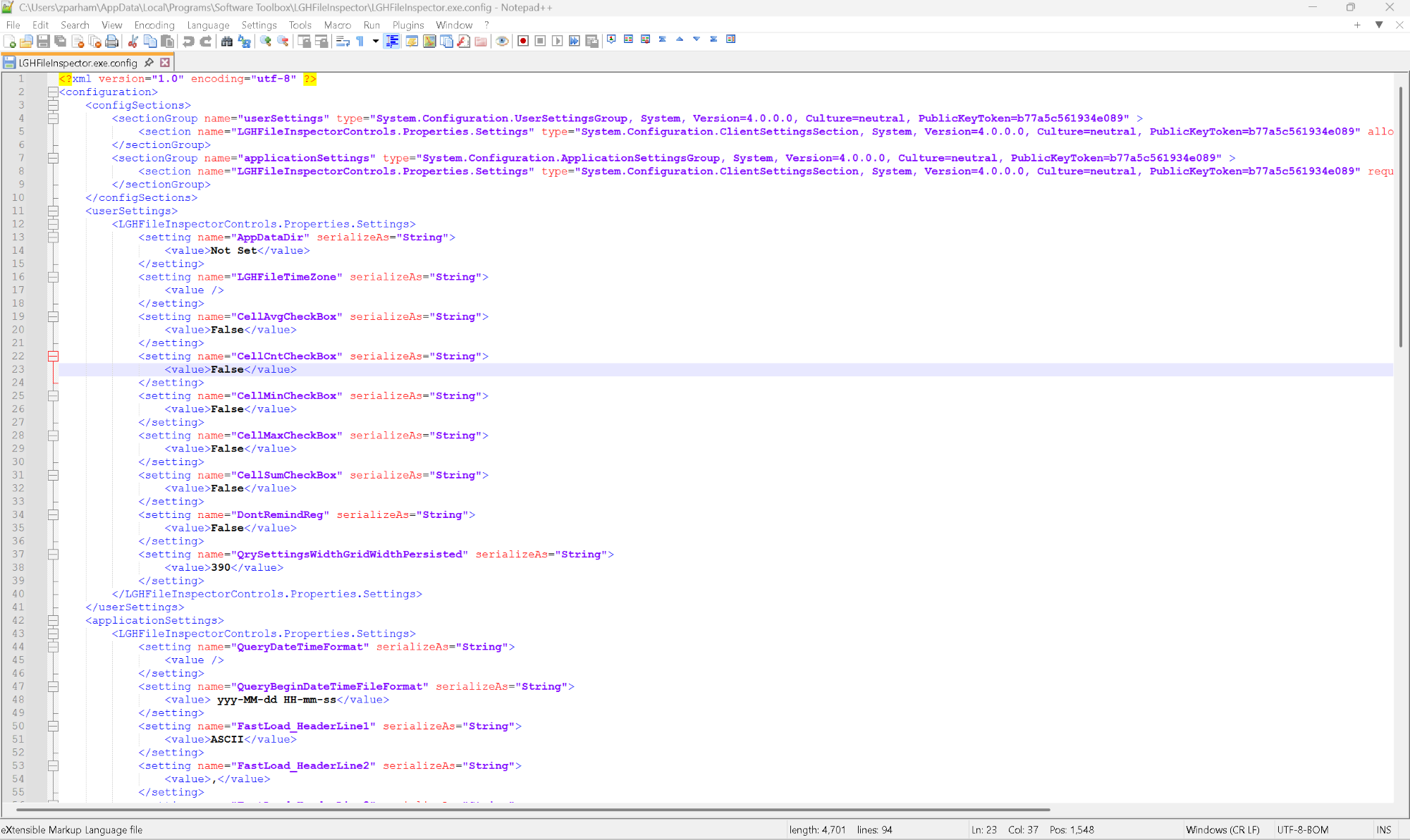
Task: Zoom in on the text
Action: click(x=266, y=41)
